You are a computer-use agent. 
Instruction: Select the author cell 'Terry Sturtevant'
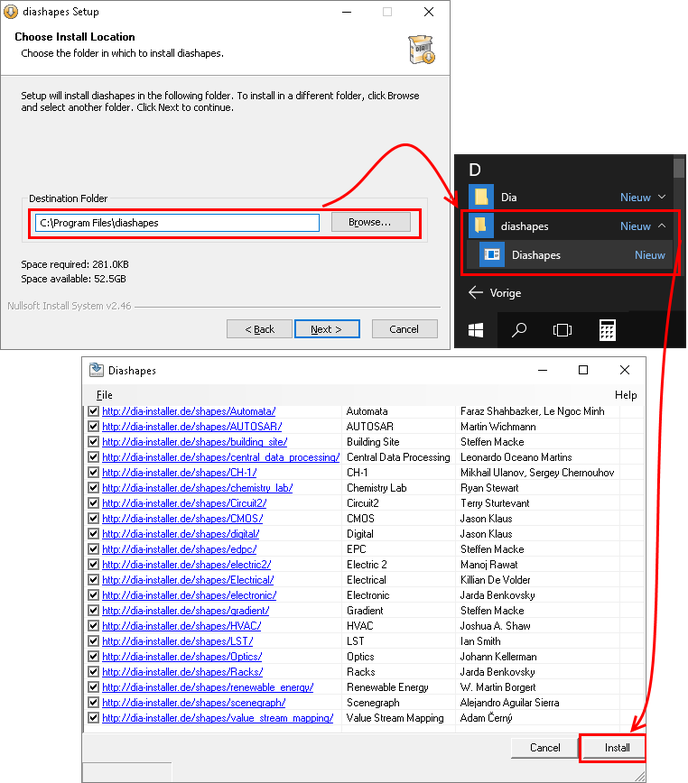coord(495,503)
